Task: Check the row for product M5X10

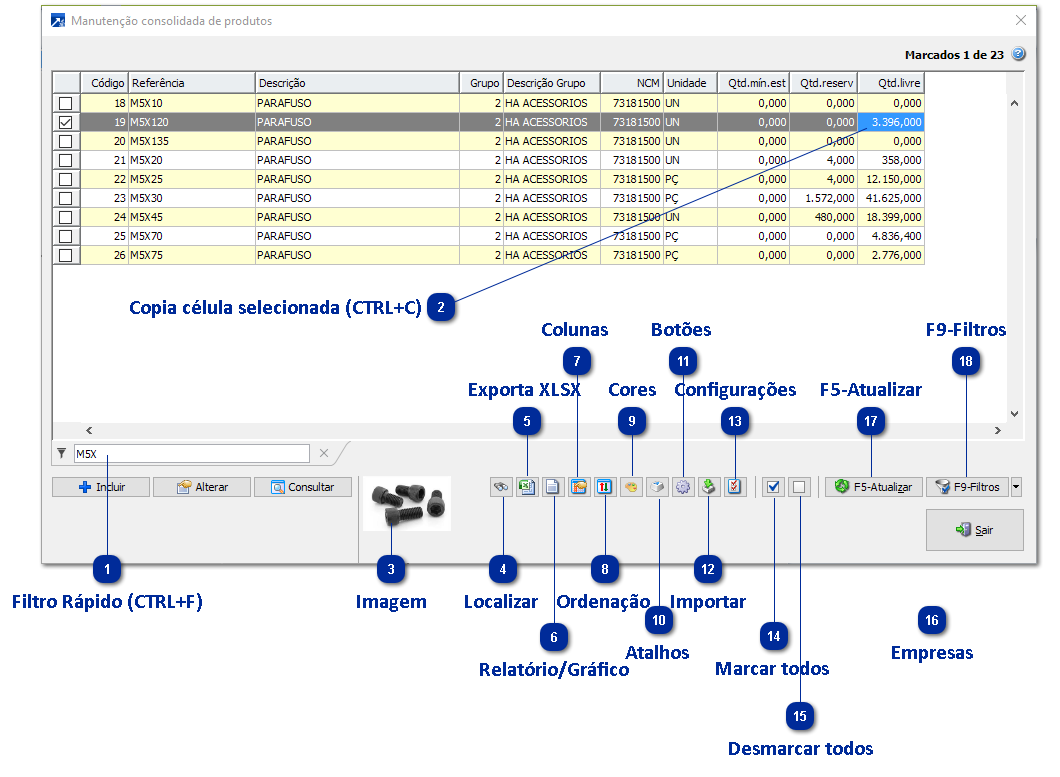Action: [66, 103]
